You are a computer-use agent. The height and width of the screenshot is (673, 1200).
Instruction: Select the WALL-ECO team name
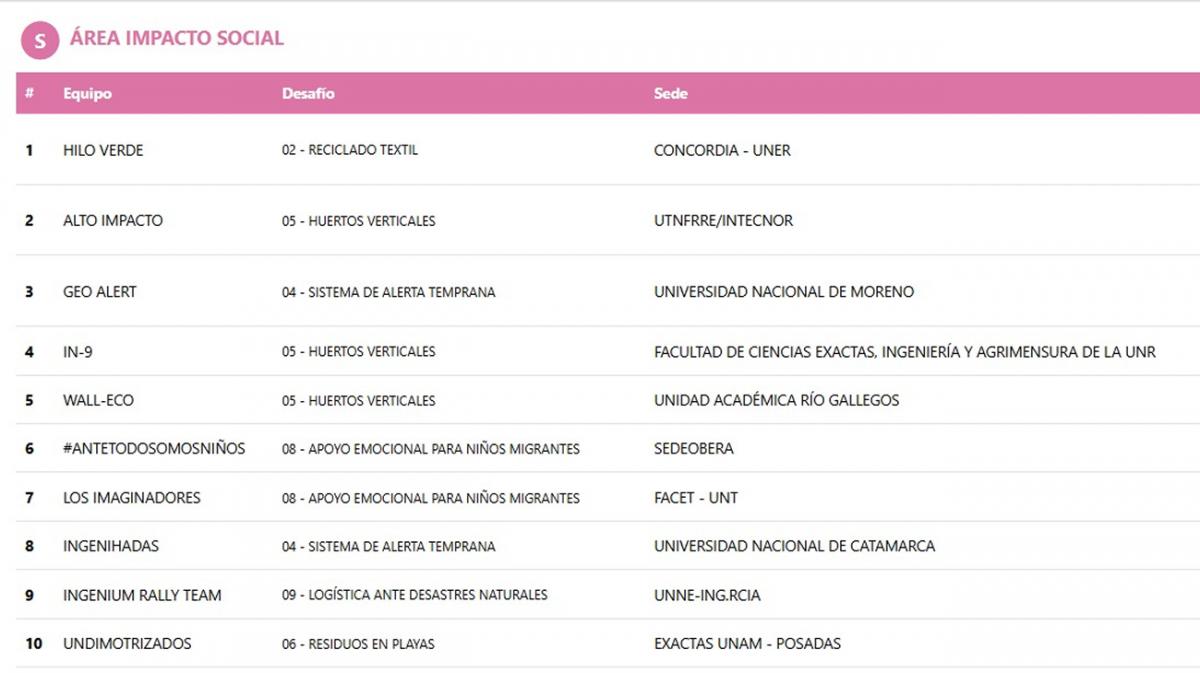click(98, 401)
